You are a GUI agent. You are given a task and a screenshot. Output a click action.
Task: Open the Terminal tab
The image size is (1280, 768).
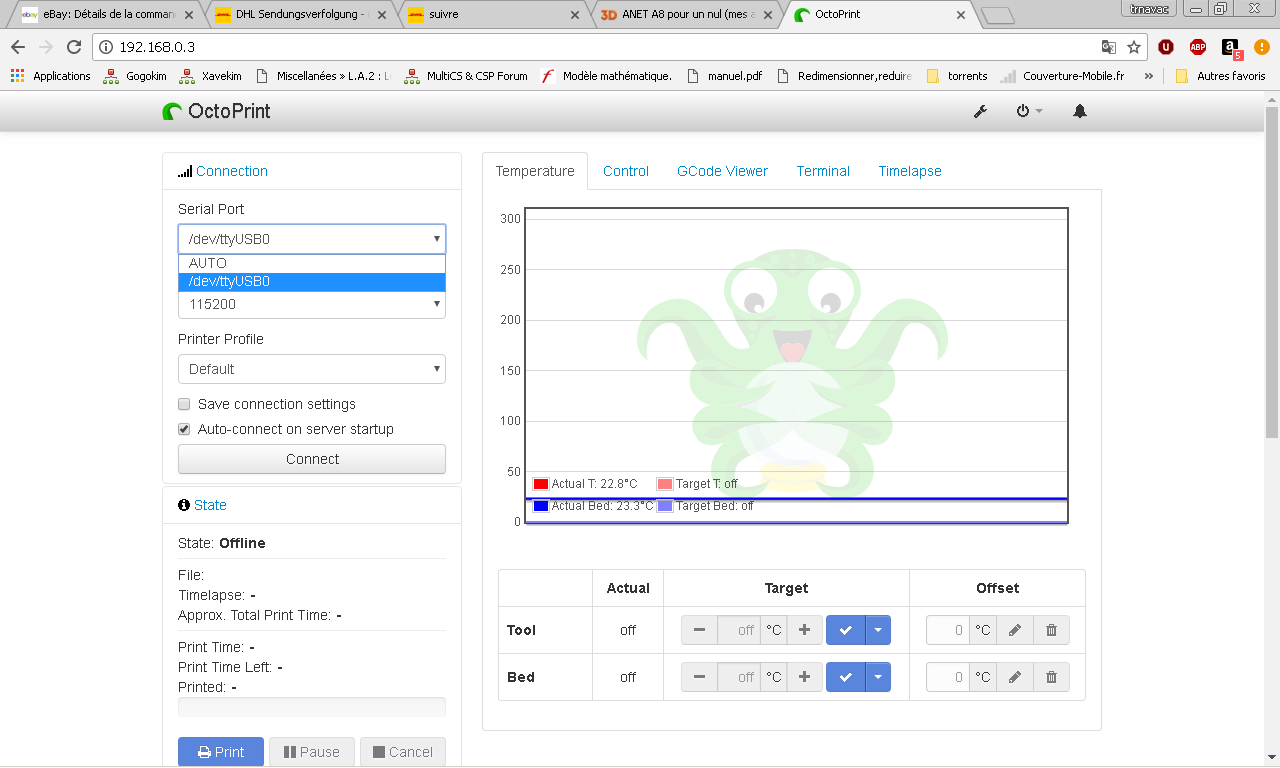823,171
